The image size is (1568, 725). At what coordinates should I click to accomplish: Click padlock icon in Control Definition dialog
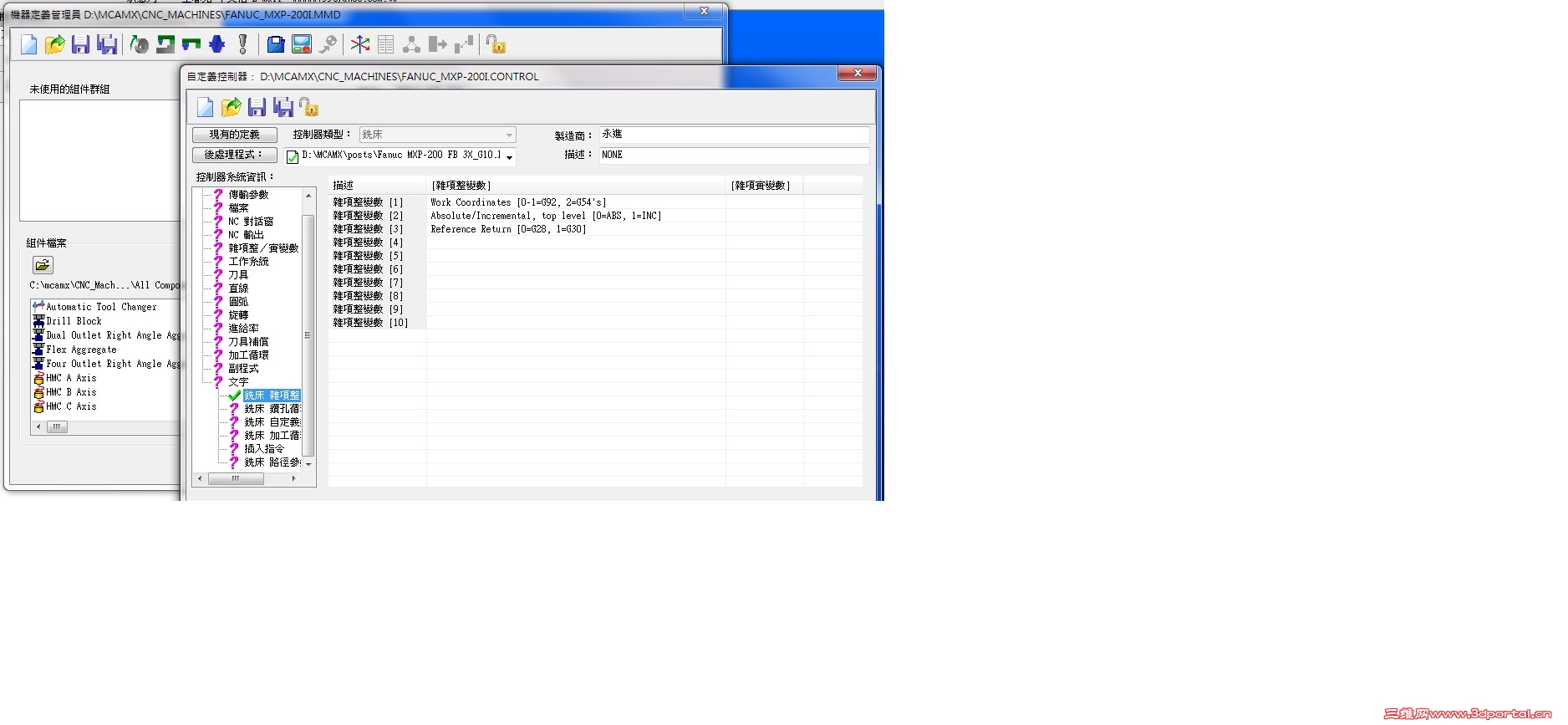pos(309,107)
